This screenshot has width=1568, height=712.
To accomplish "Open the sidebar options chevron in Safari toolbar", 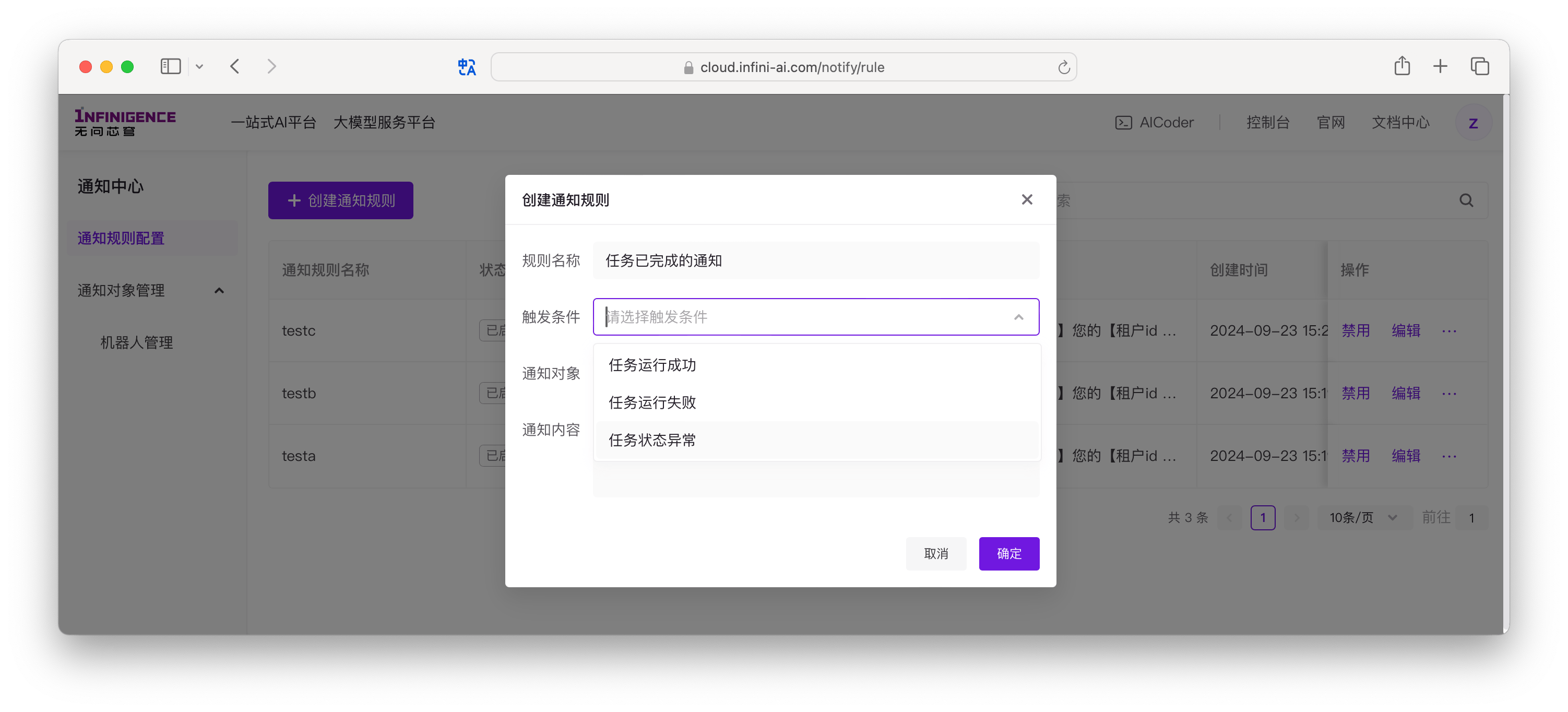I will (199, 67).
